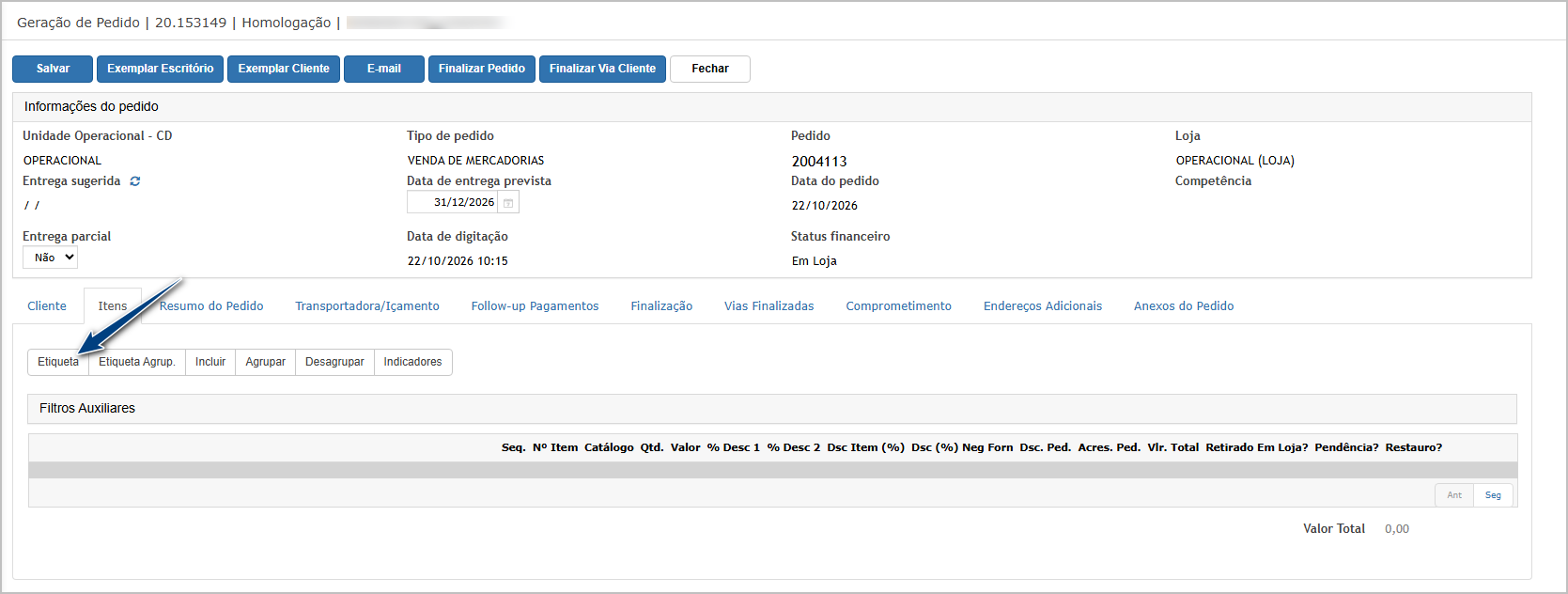Switch to the Cliente tab
Image resolution: width=1568 pixels, height=594 pixels.
47,306
